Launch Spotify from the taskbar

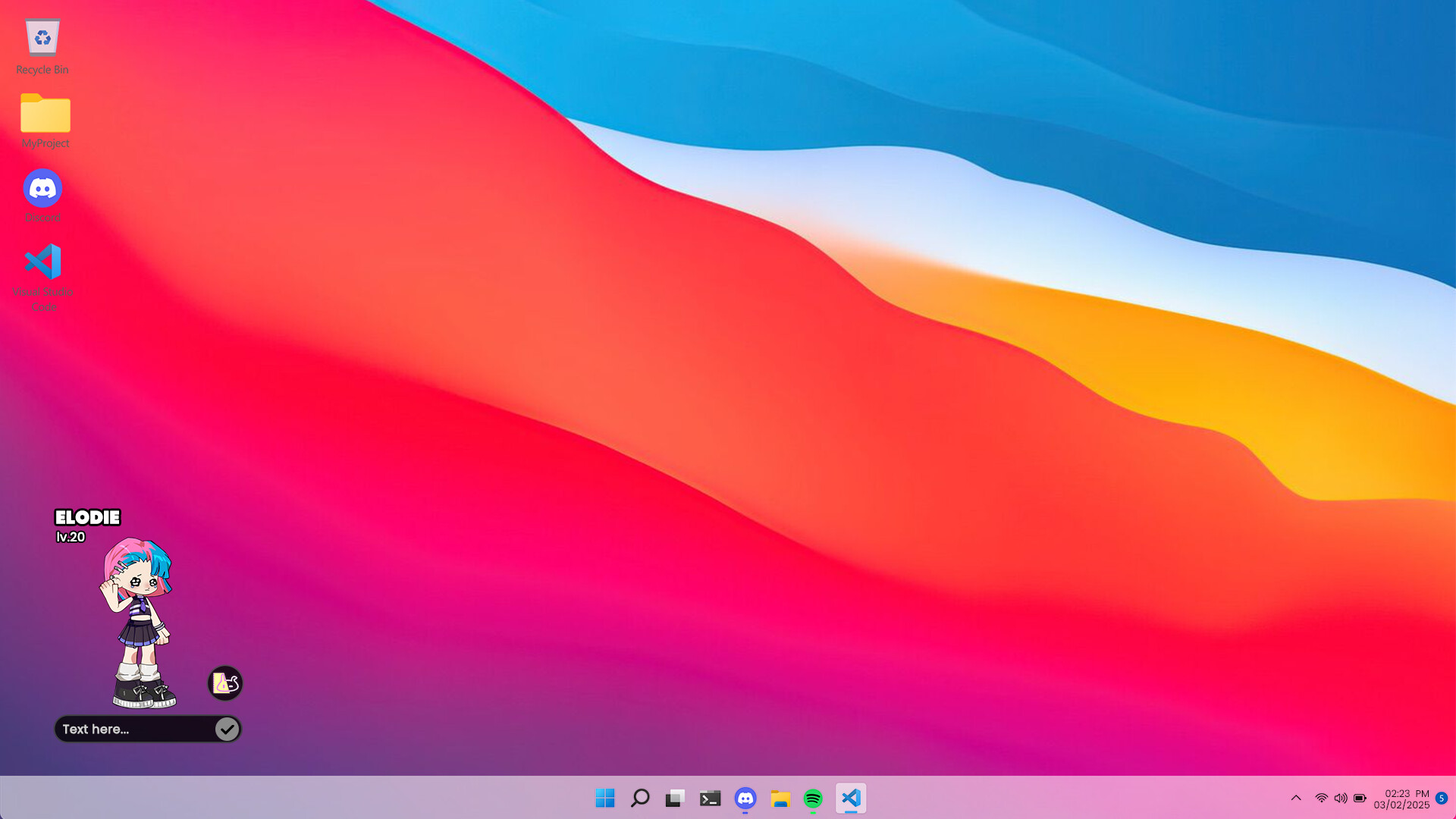tap(812, 798)
